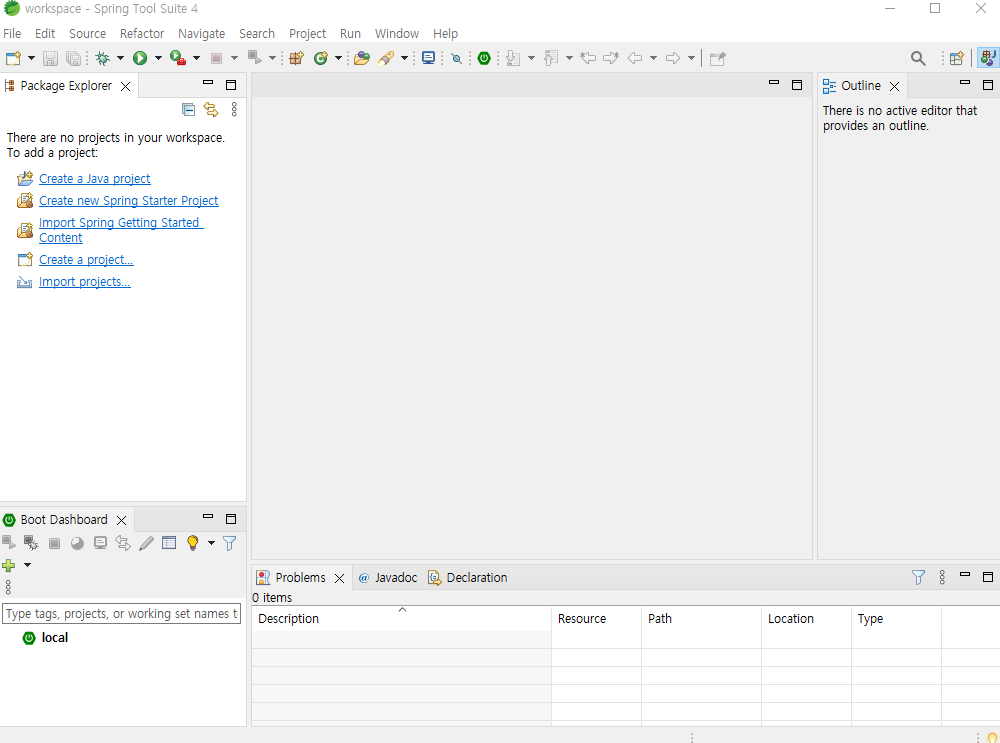This screenshot has width=1000, height=743.
Task: Click the Problems view filter icon
Action: [x=918, y=577]
